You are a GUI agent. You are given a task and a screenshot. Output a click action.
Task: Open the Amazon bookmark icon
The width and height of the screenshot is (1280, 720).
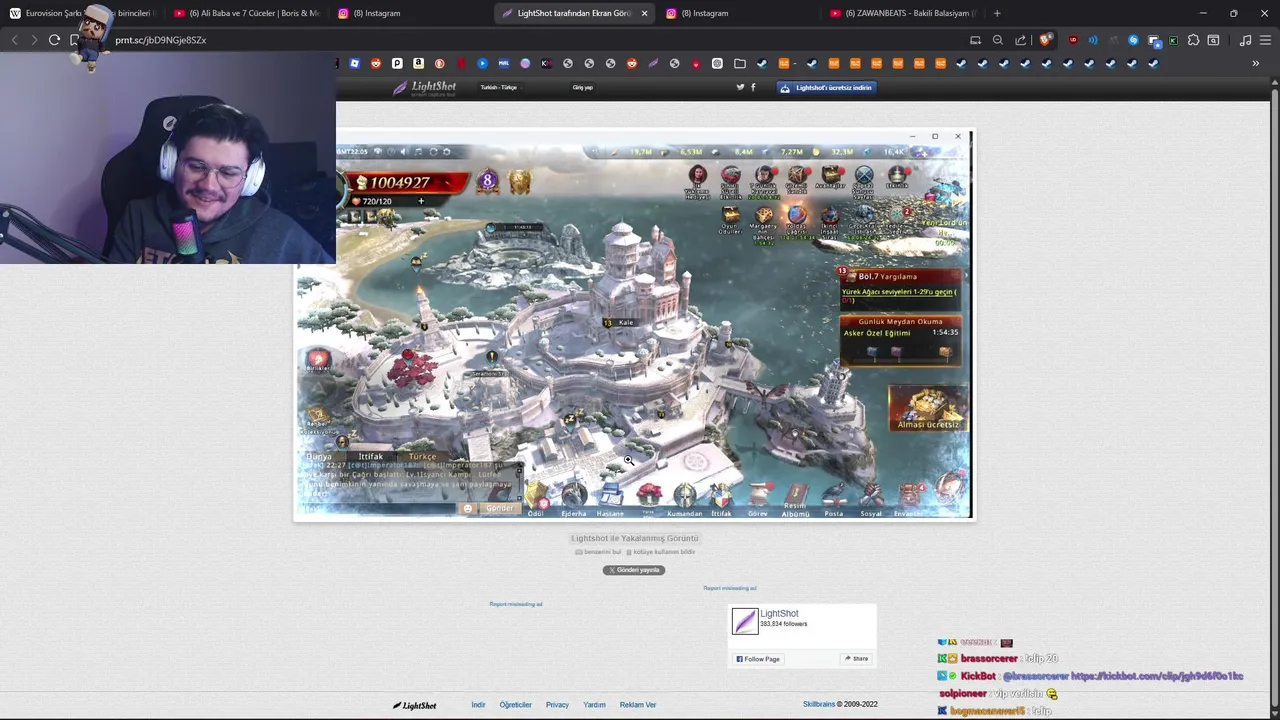click(x=418, y=63)
